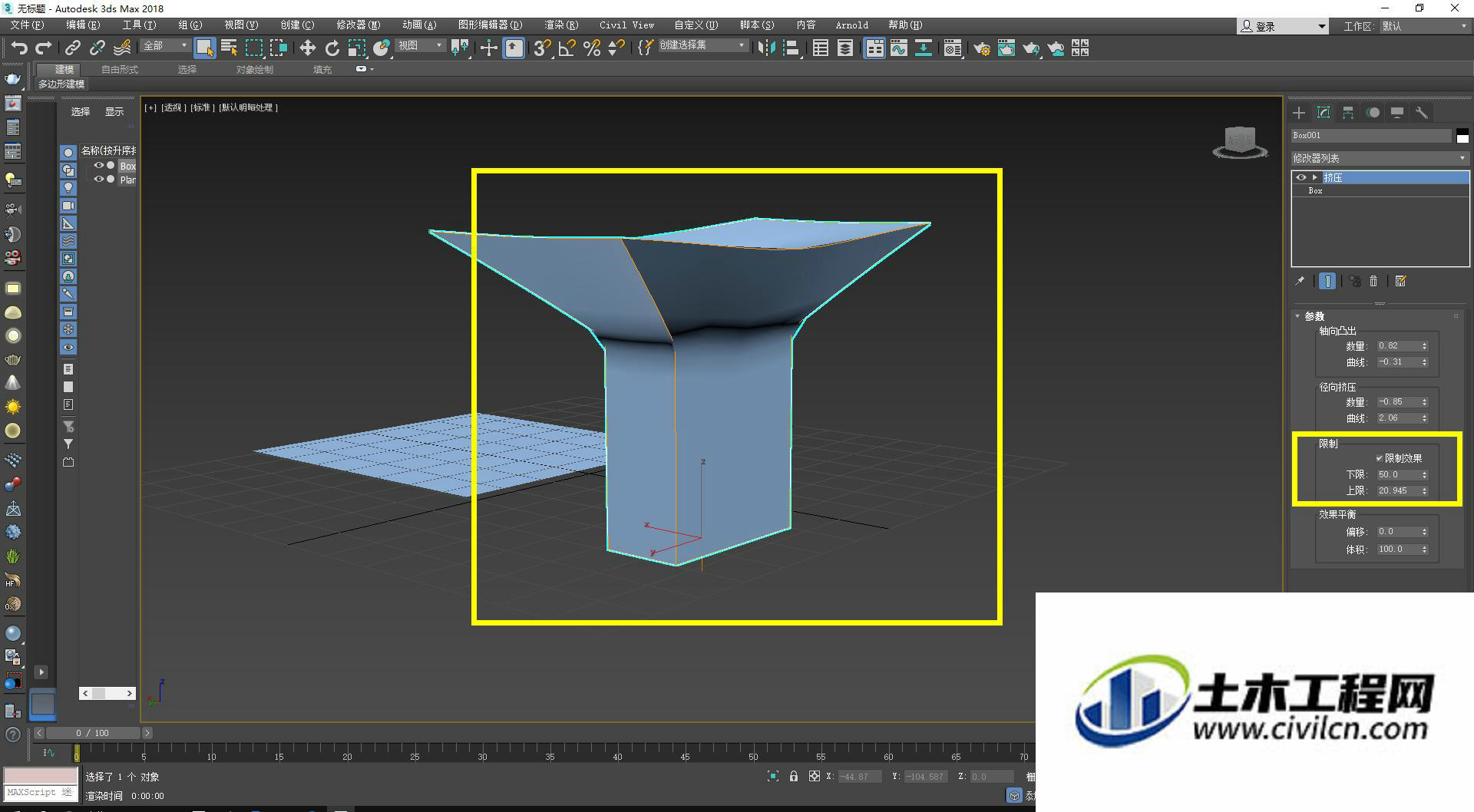Open the Create command panel tab
The image size is (1474, 812).
point(1299,113)
